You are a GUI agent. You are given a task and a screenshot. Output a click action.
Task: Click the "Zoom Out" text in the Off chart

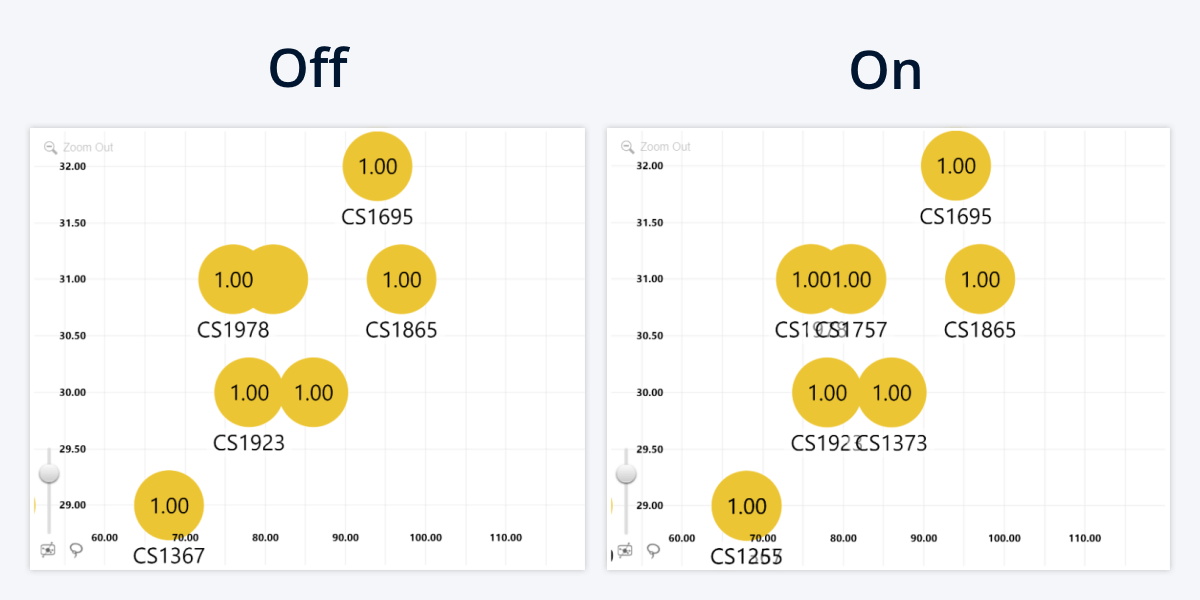click(x=88, y=148)
